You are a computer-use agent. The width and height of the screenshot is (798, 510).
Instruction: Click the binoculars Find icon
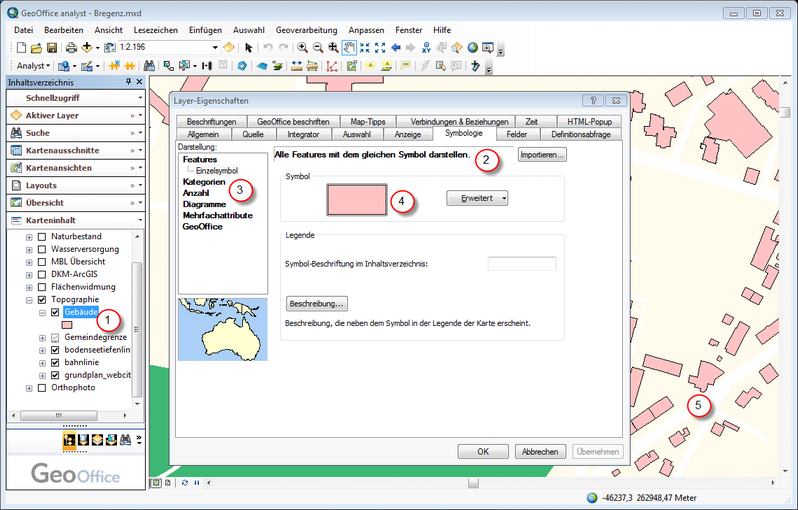tap(149, 67)
